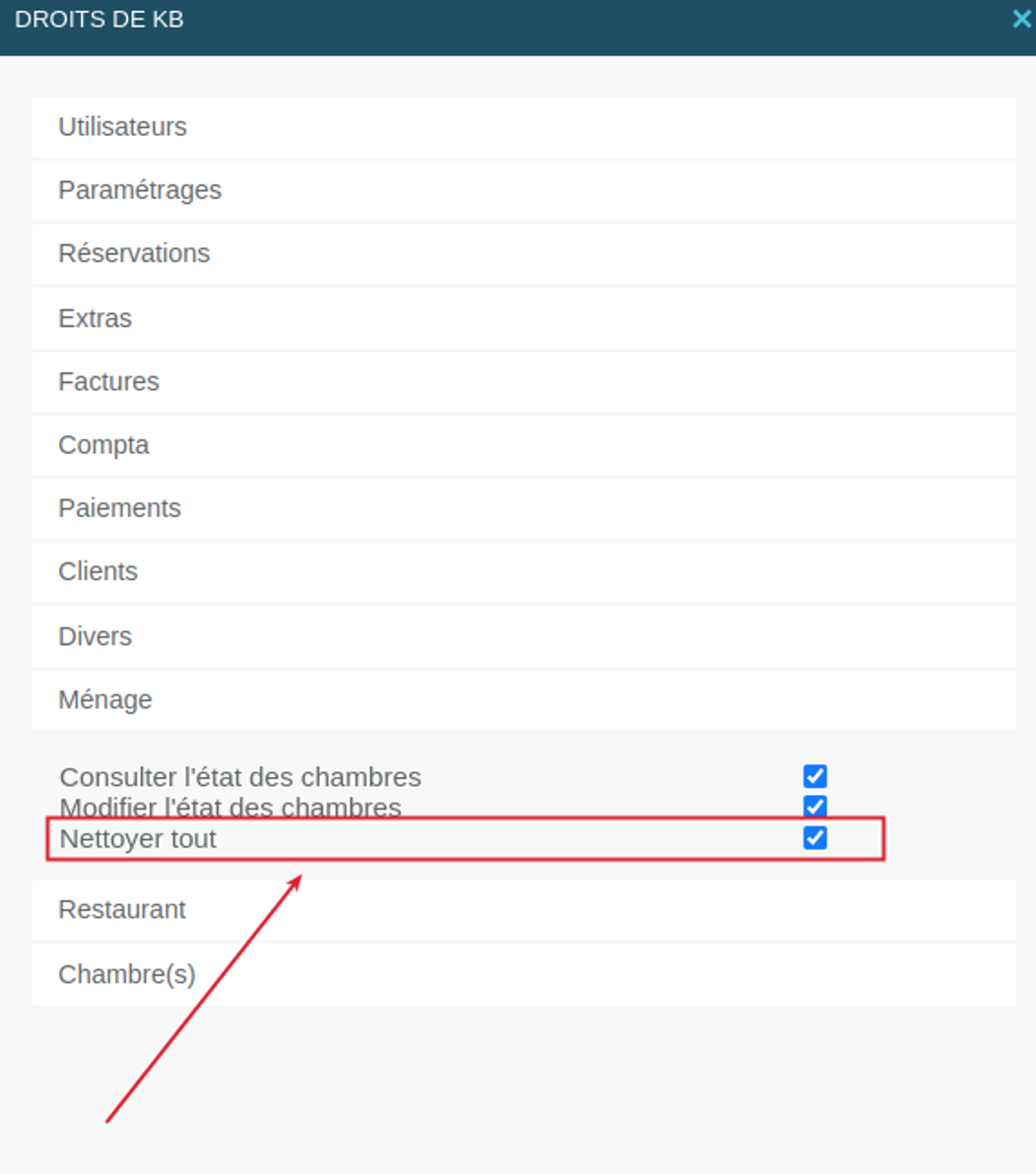Close the Droits de KB dialog
This screenshot has width=1036, height=1174.
(x=1021, y=19)
